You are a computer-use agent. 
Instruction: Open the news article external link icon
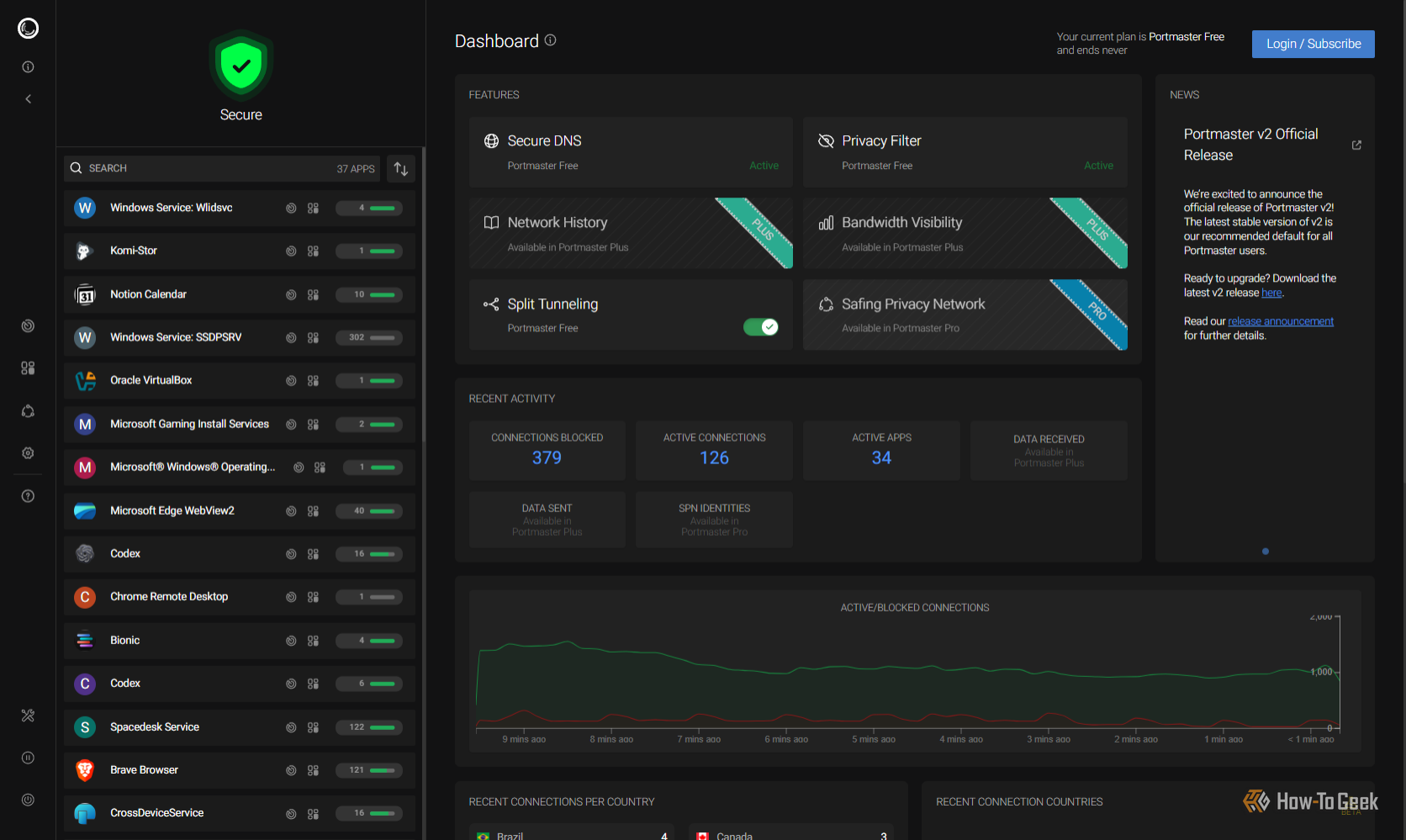(x=1356, y=145)
